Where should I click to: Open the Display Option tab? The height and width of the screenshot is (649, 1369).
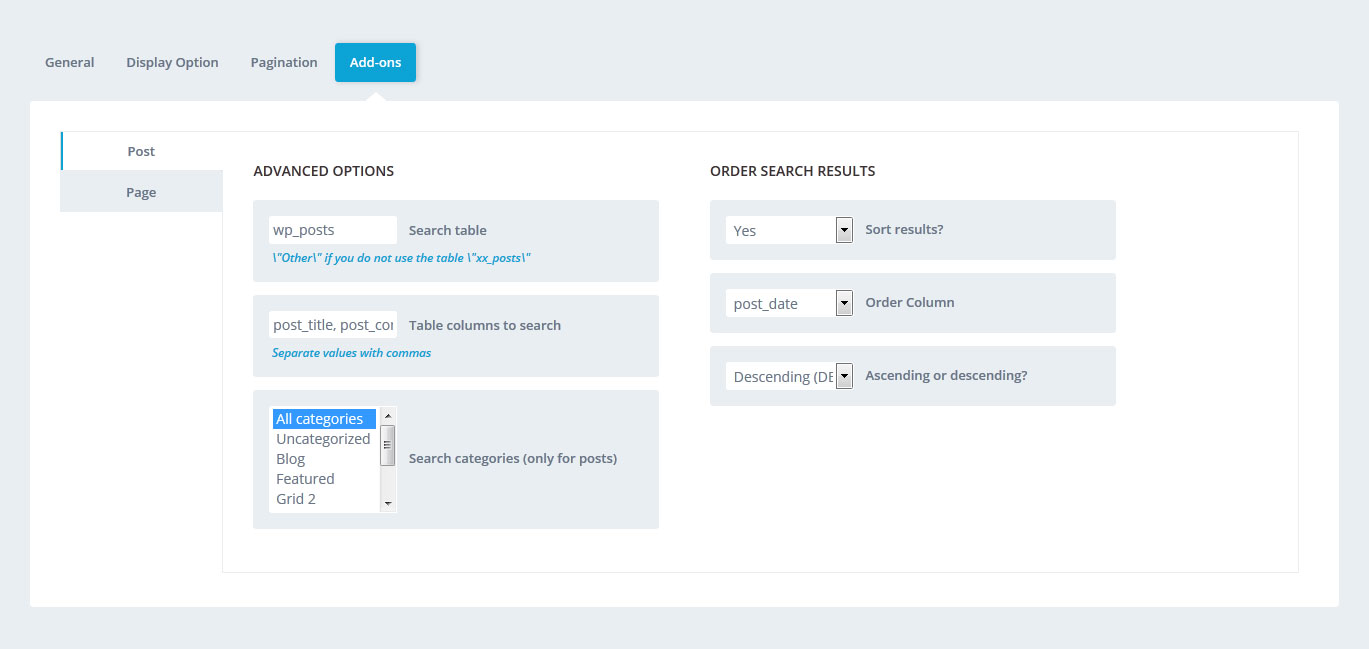click(172, 62)
